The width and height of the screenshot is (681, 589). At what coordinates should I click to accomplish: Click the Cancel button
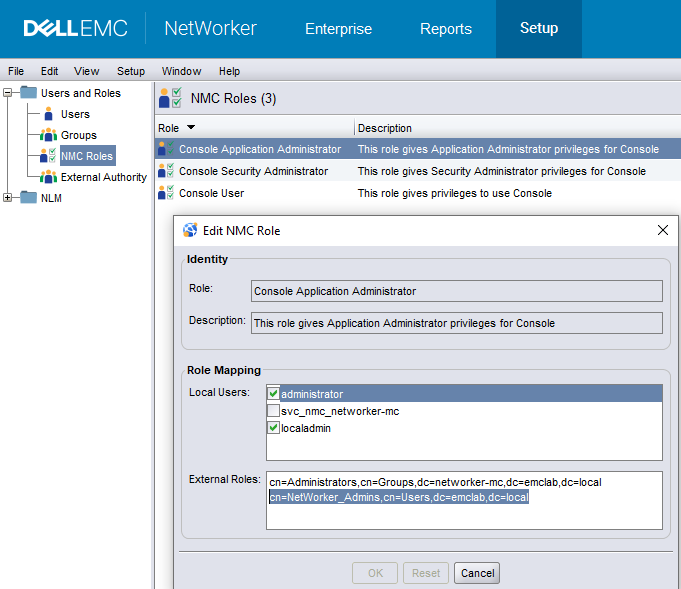click(477, 573)
